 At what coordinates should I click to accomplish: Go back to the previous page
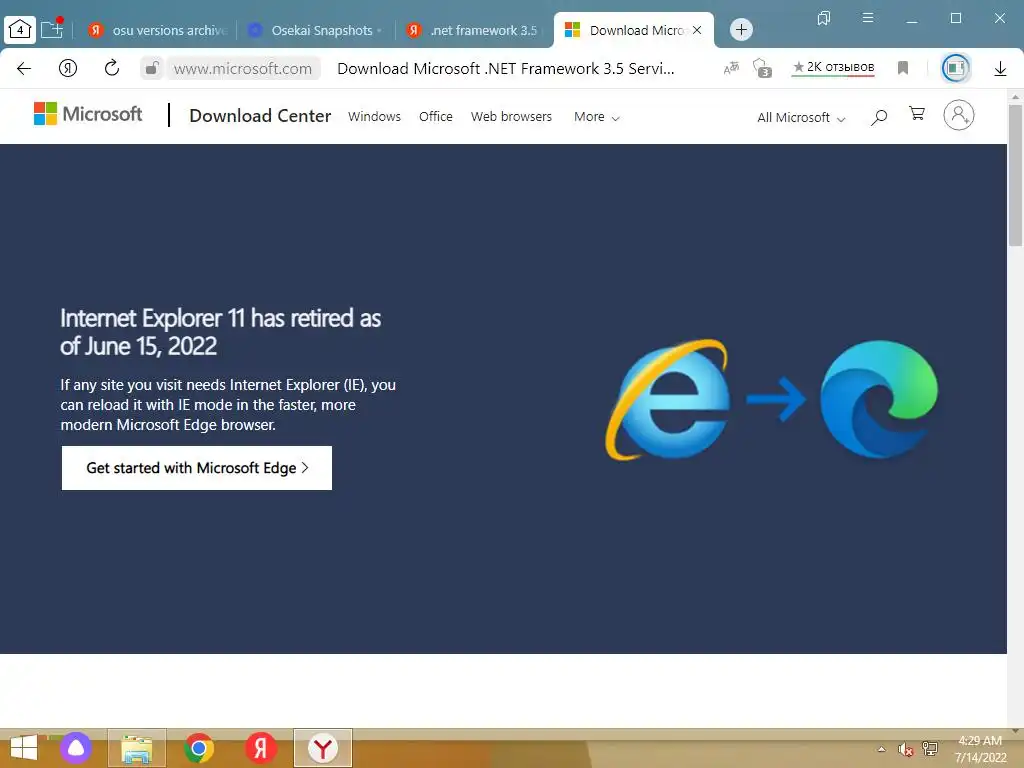point(24,68)
